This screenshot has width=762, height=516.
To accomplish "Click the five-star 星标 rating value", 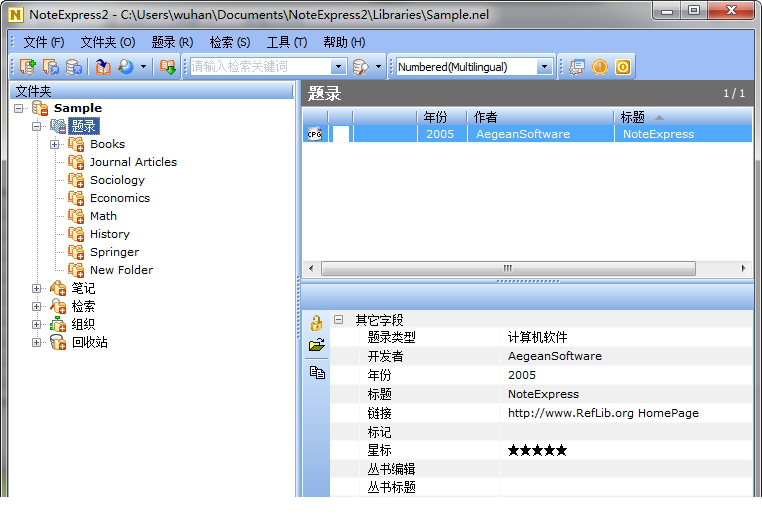I will click(x=537, y=450).
